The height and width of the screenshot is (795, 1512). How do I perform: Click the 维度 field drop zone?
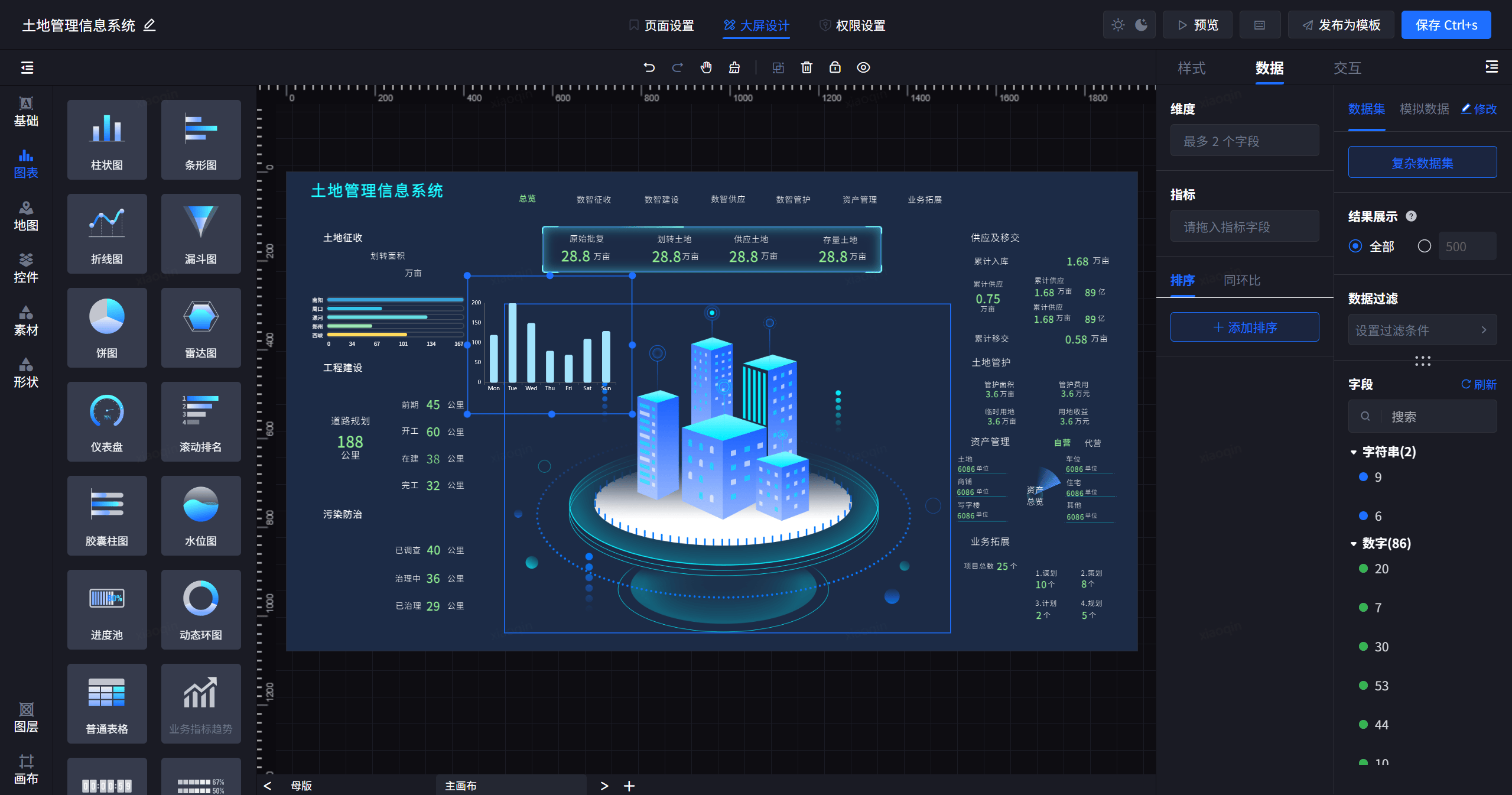[x=1244, y=141]
